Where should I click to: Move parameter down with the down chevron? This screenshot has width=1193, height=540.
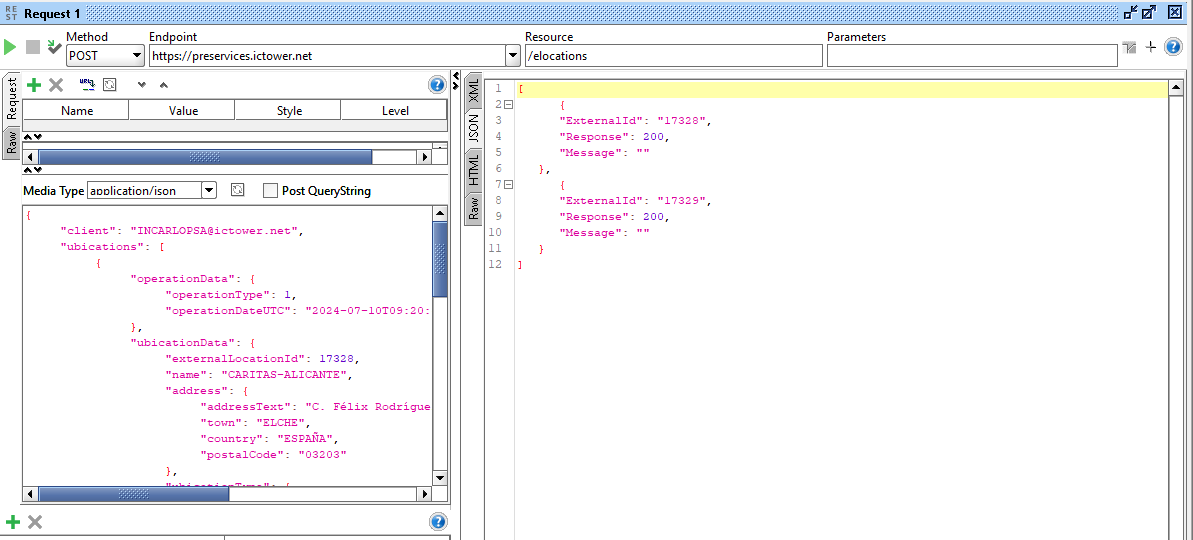click(x=142, y=85)
